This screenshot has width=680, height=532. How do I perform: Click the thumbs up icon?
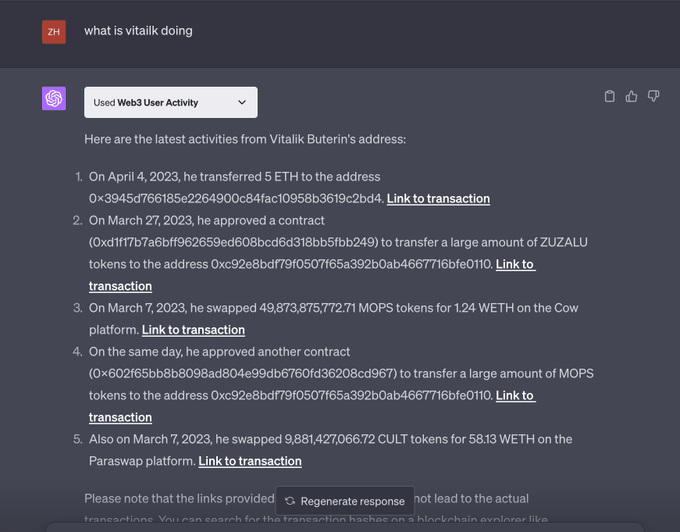point(632,97)
